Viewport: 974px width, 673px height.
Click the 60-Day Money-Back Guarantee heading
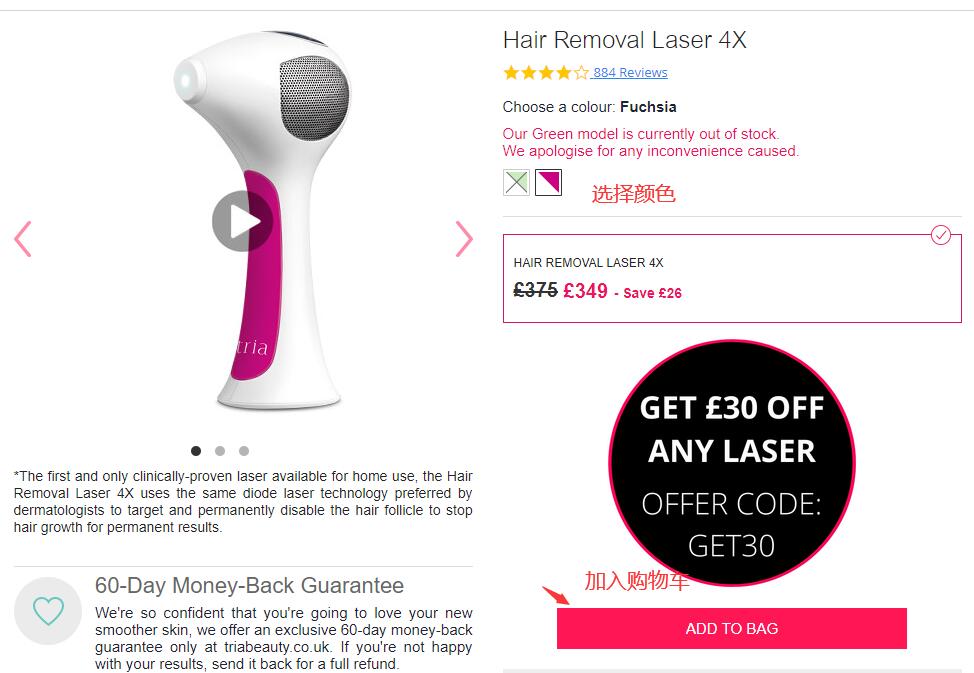[249, 585]
